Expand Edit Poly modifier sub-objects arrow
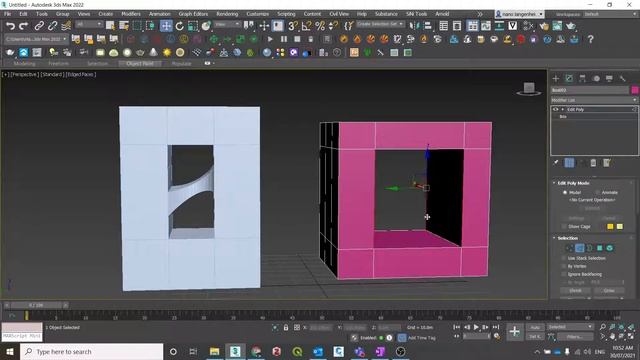Viewport: 640px width, 360px height. coord(562,109)
